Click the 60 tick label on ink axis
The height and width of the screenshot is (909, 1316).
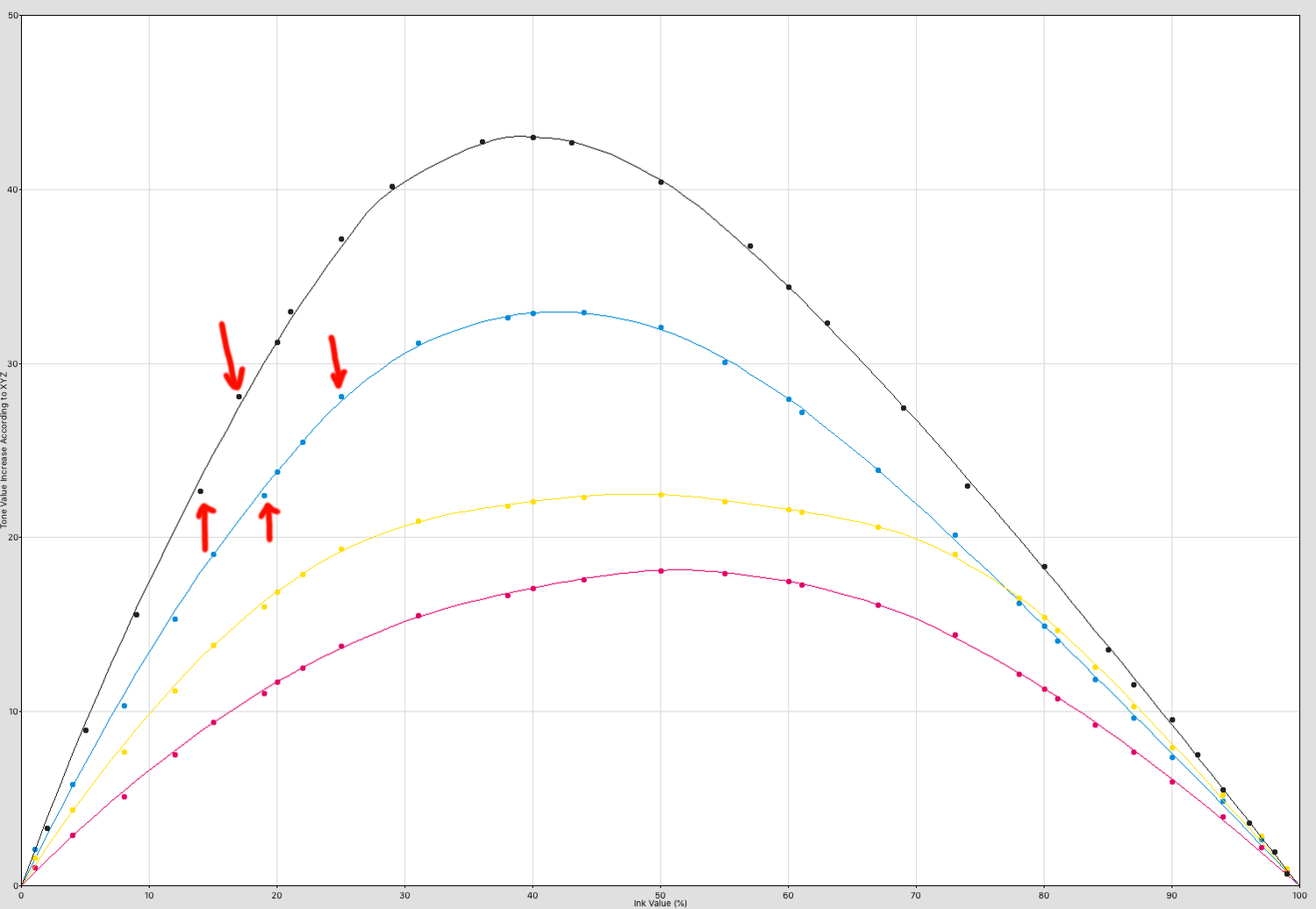(x=788, y=896)
